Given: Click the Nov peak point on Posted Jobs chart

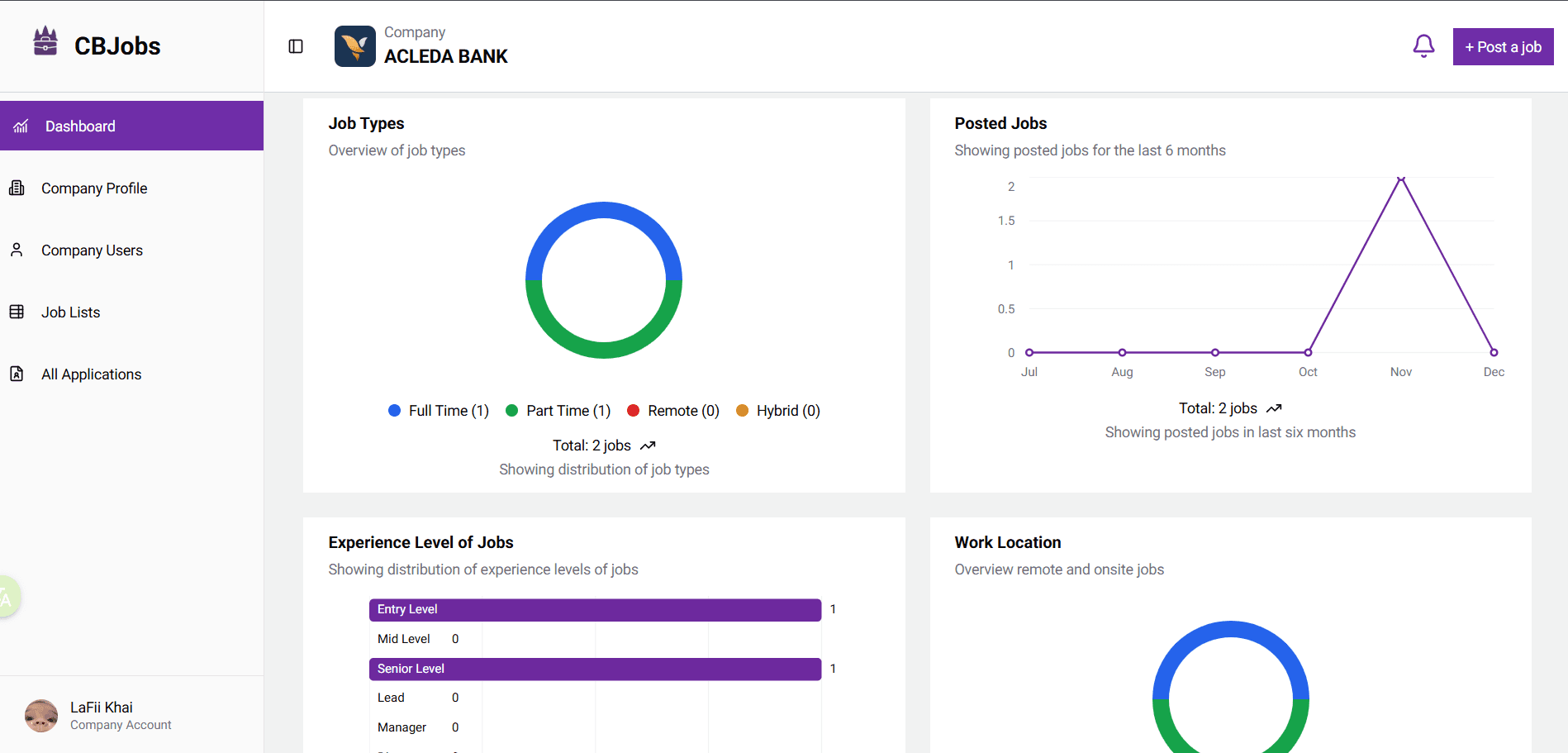Looking at the screenshot, I should [x=1400, y=179].
